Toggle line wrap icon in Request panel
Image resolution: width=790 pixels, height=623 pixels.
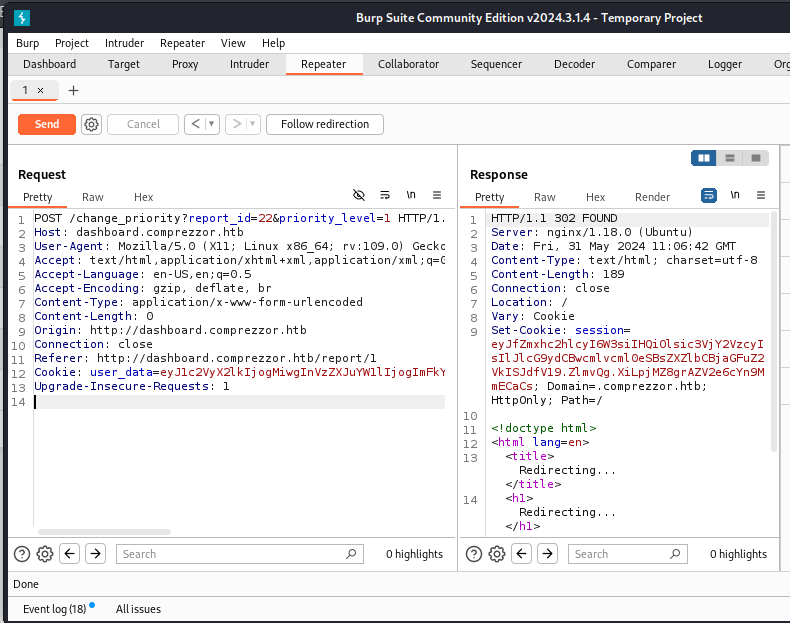385,195
